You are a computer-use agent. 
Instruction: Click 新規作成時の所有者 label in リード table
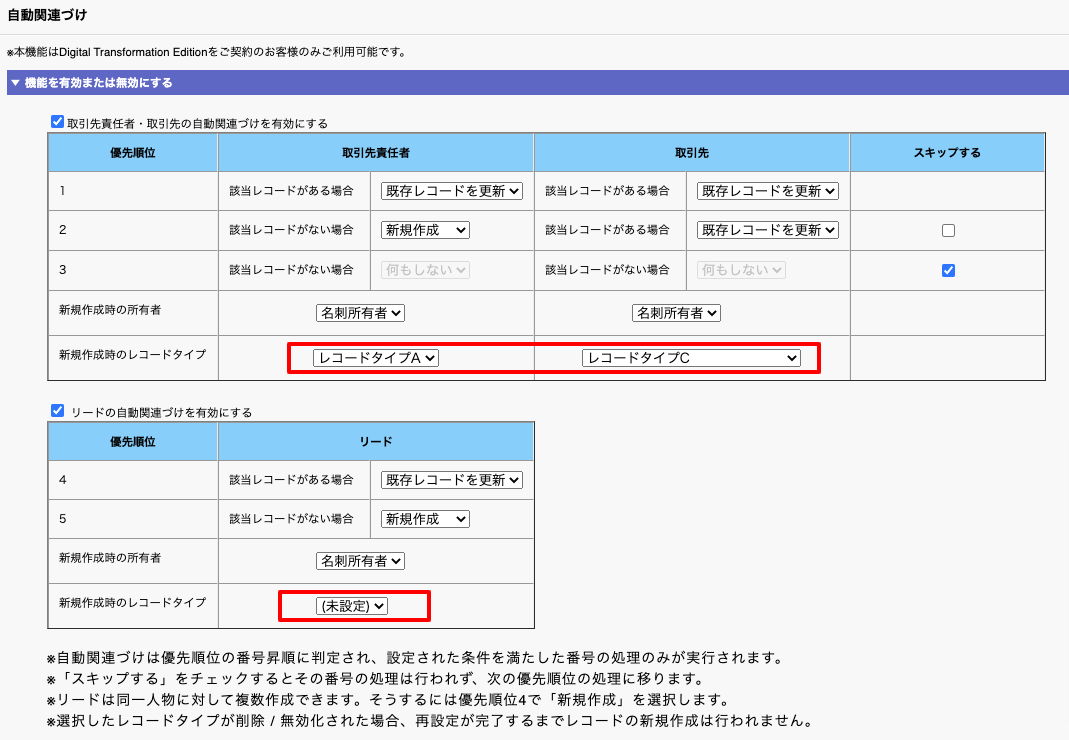coord(110,557)
